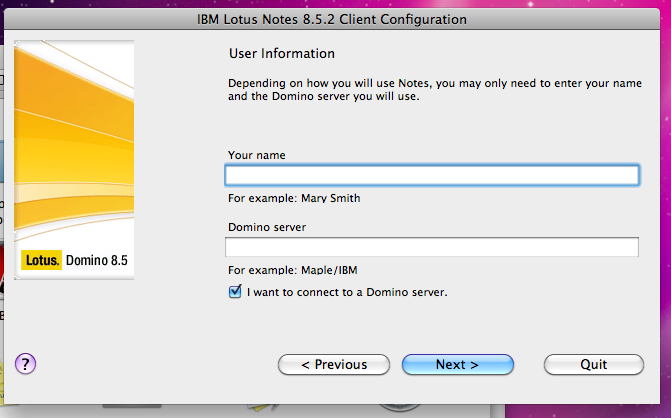Click into the Domino server field
Viewport: 671px width, 418px height.
pos(432,247)
